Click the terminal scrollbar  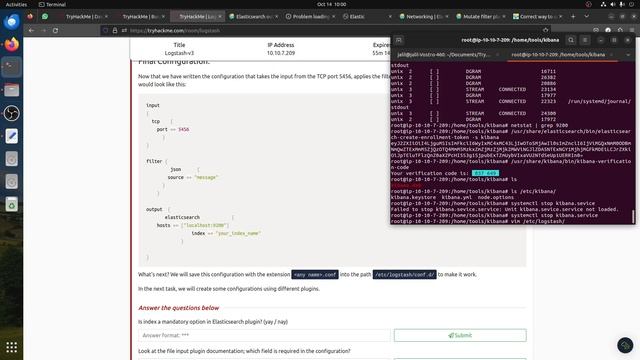pos(633,216)
